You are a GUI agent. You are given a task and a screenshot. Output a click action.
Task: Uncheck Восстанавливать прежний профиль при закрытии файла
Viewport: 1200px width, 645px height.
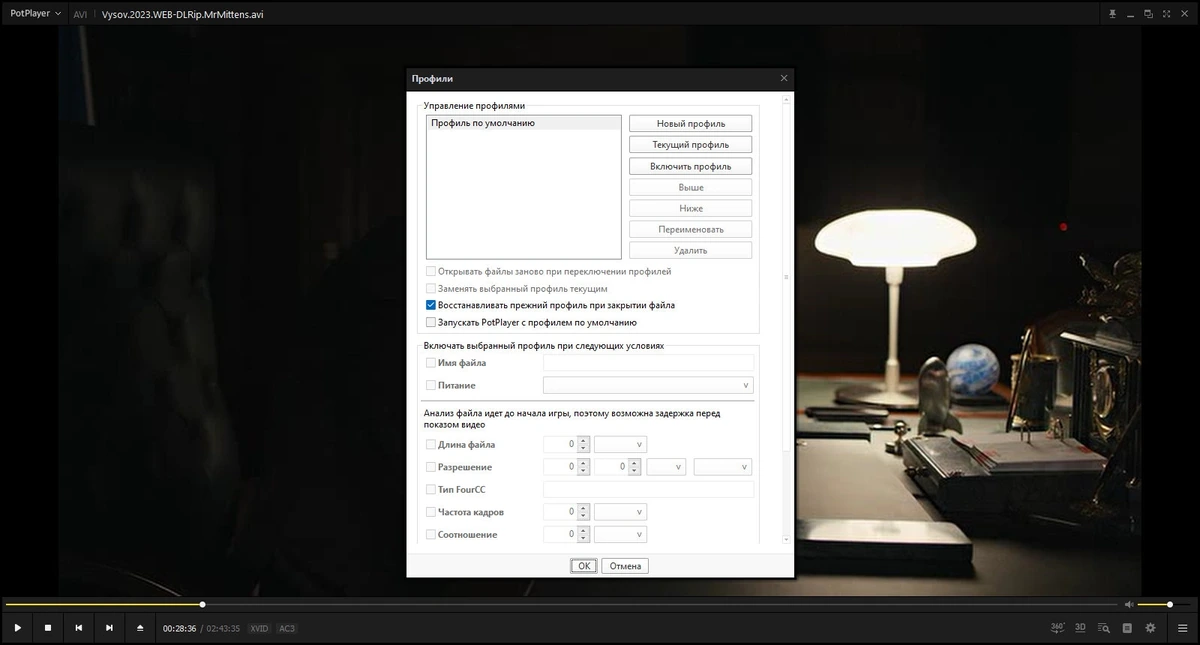pos(431,305)
